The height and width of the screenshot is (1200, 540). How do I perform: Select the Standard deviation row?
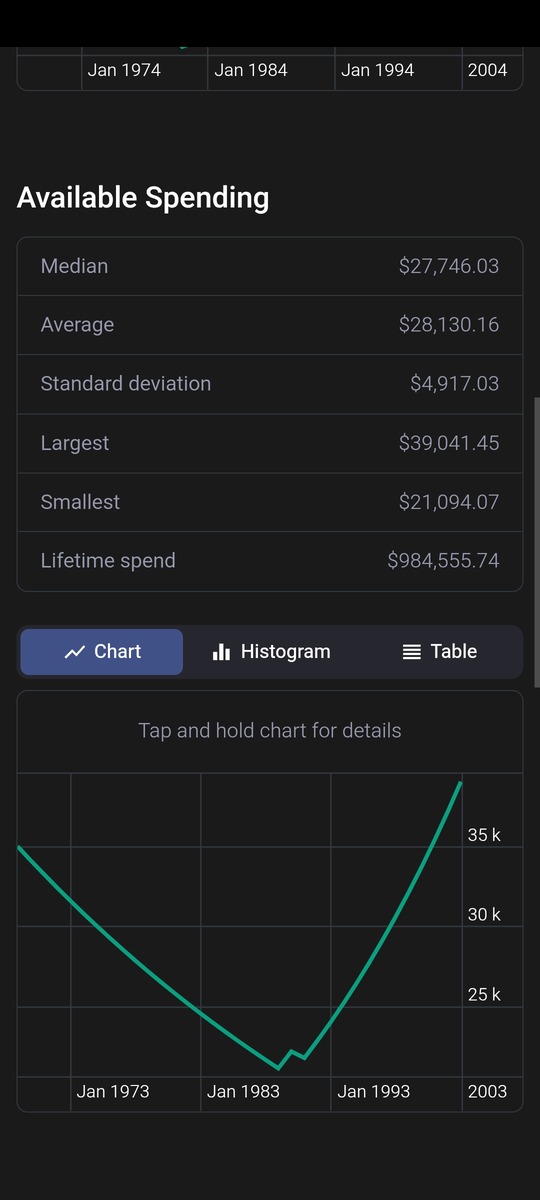(x=270, y=384)
